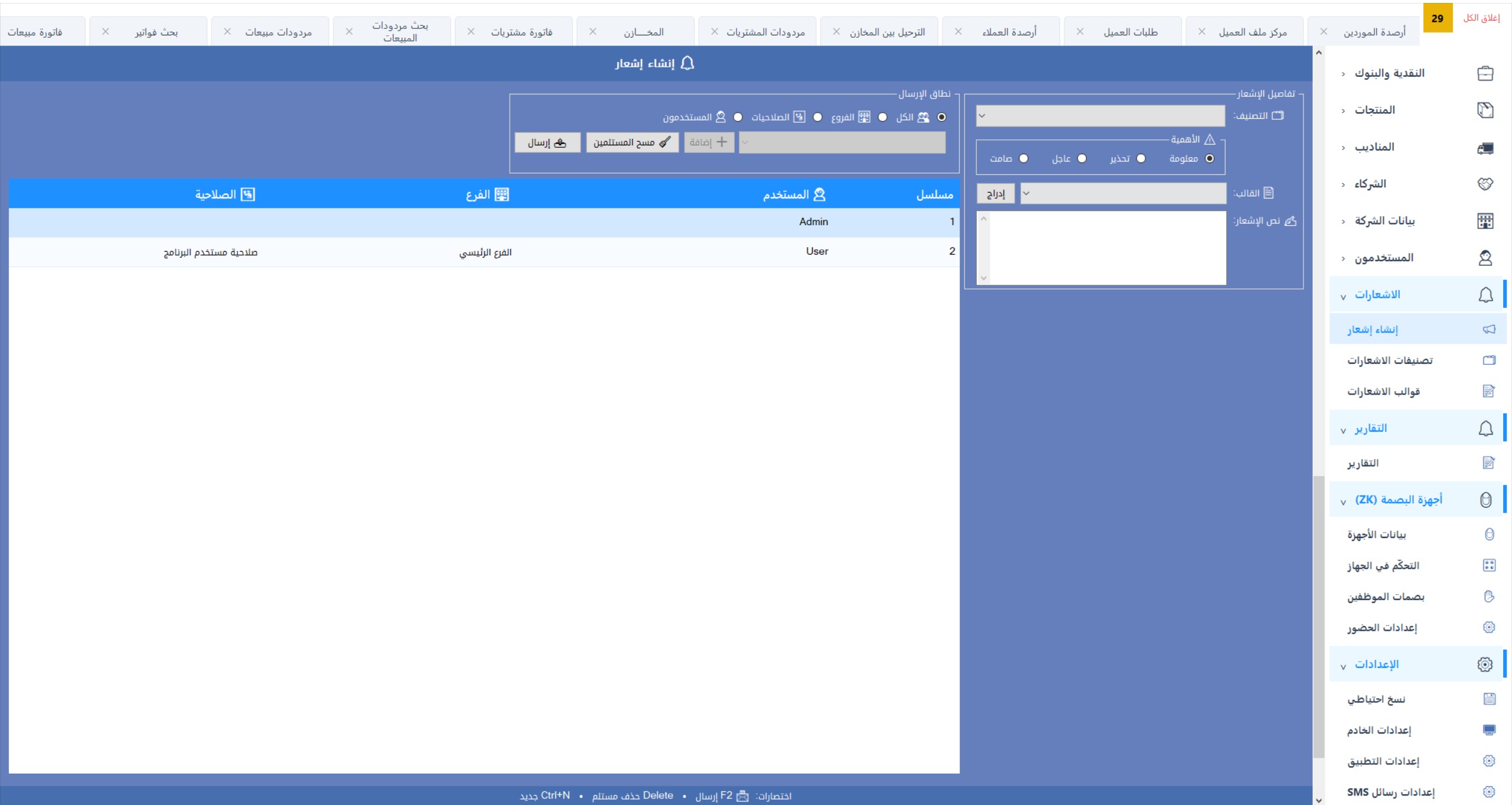The image size is (1512, 805).
Task: Collapse the أجهزة البصمة (ZK) section
Action: (x=1343, y=502)
